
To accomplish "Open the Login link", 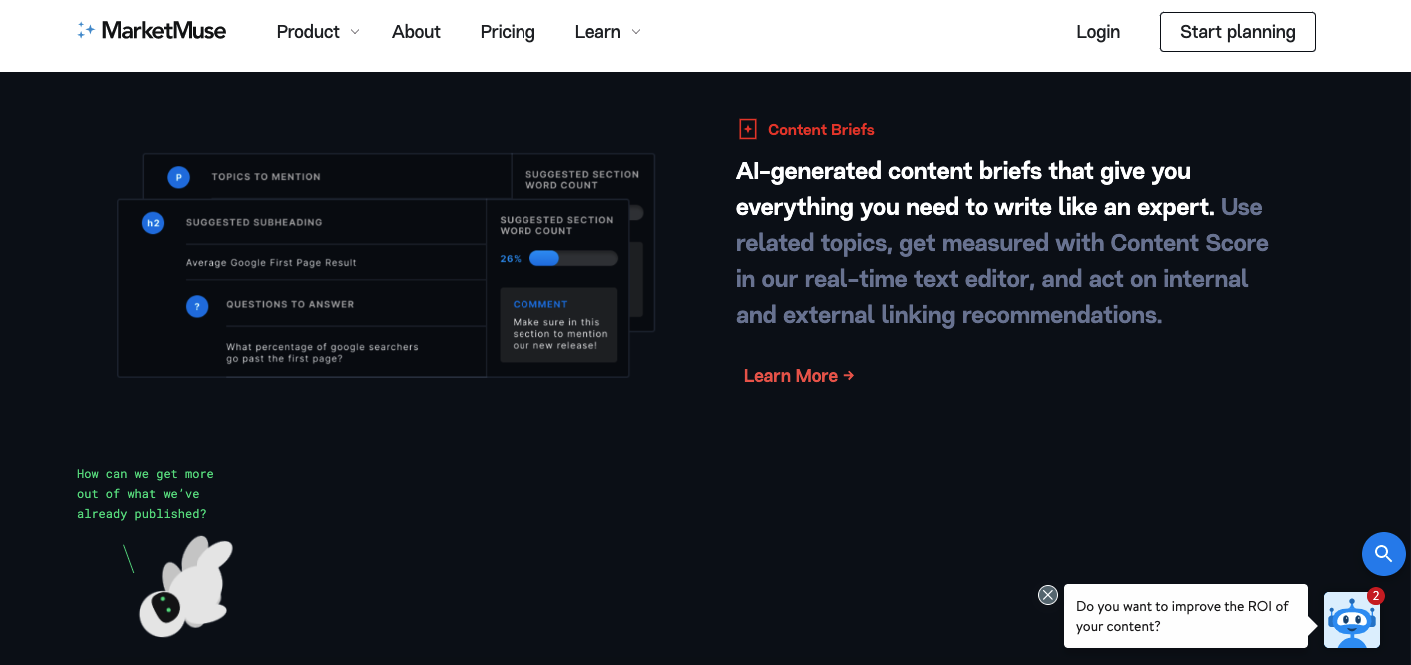I will click(1098, 31).
